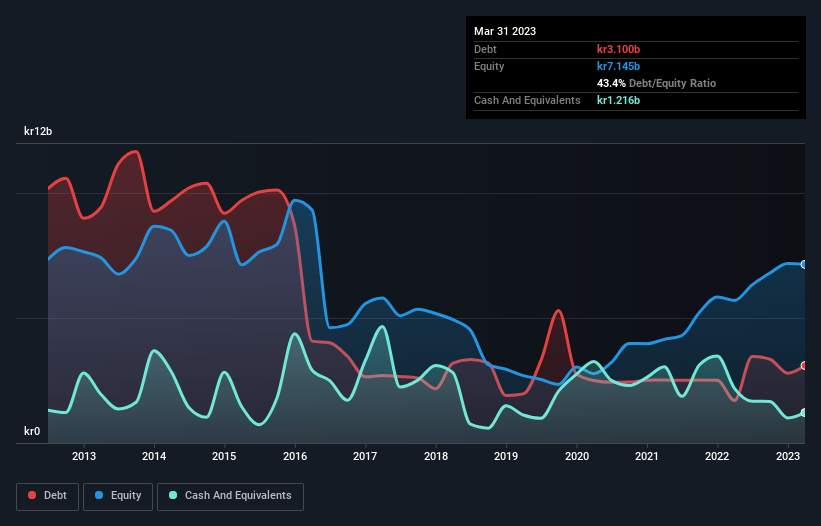This screenshot has width=821, height=526.
Task: Click the teal Cash end marker dot
Action: (804, 413)
